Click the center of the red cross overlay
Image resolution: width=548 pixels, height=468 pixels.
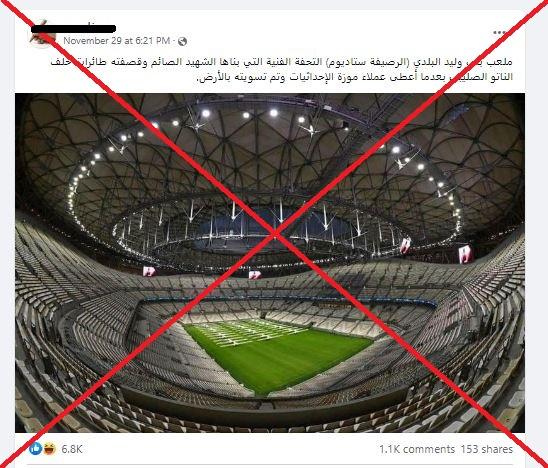[x=275, y=233]
